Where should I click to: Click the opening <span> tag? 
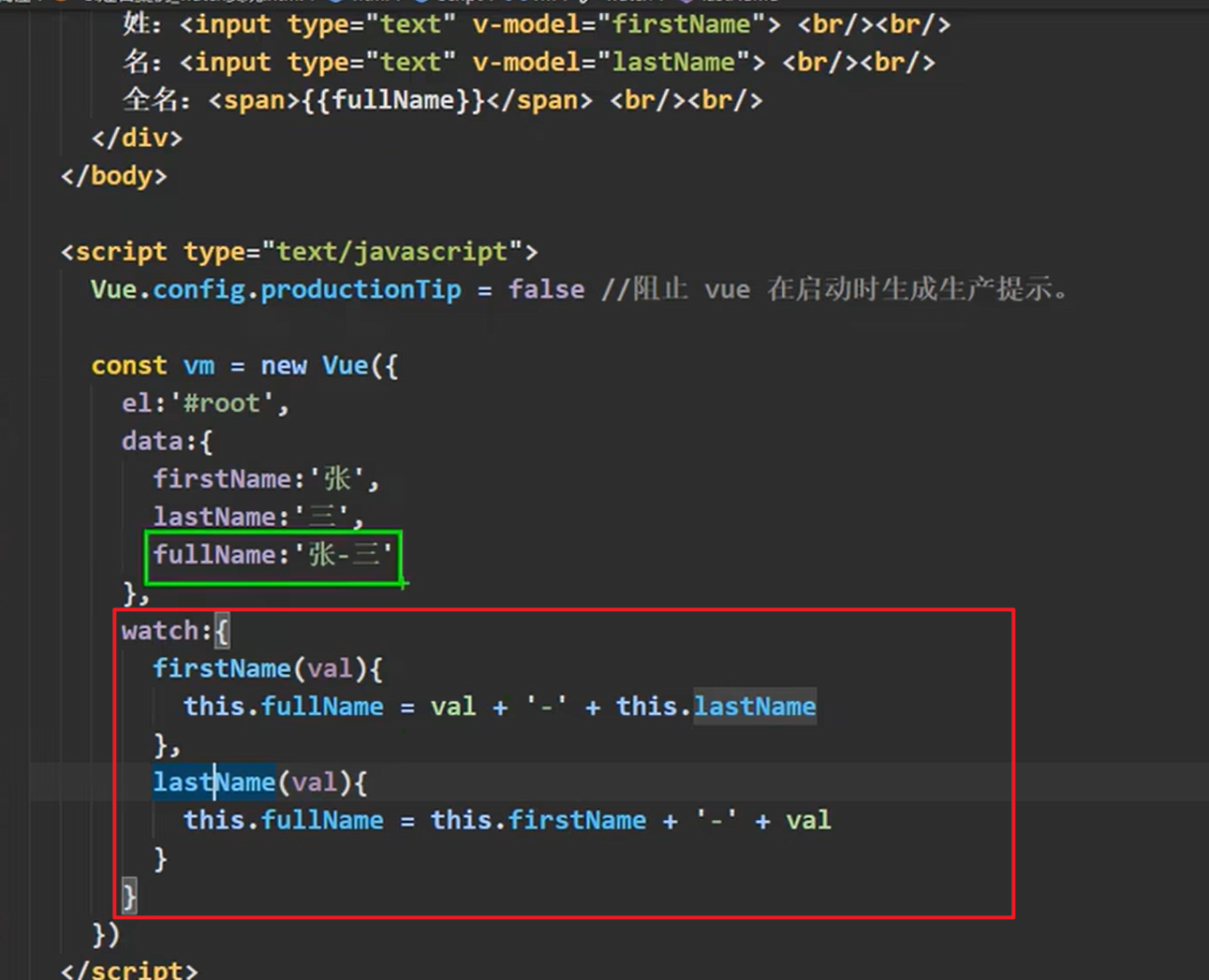click(255, 100)
